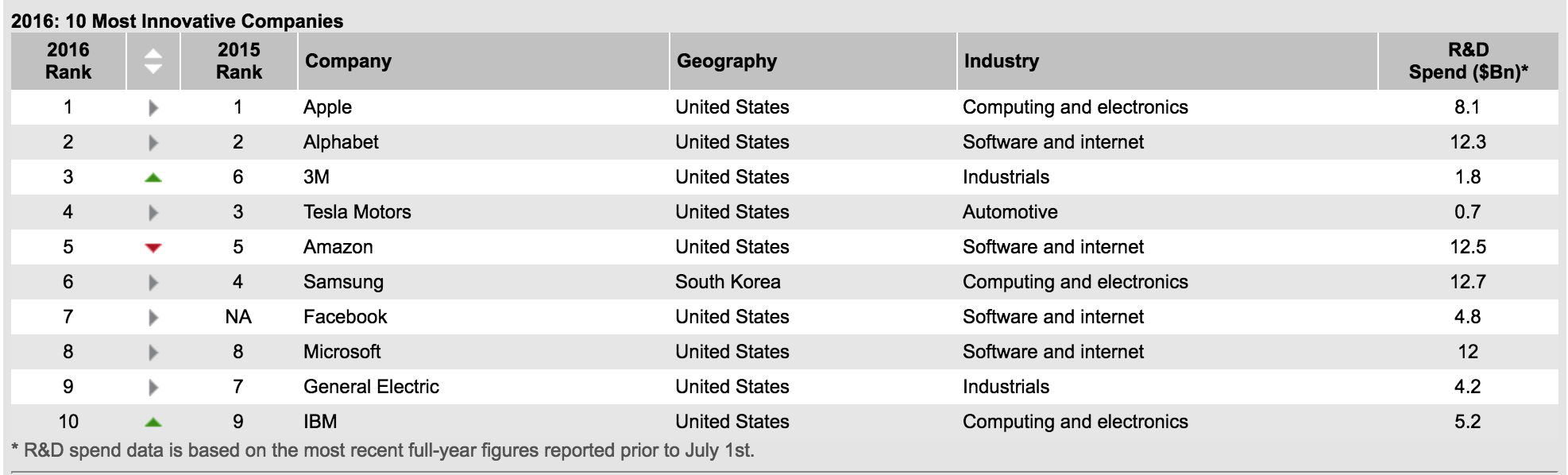Click the NA rank for Facebook
Viewport: 1568px width, 475px height.
point(238,317)
